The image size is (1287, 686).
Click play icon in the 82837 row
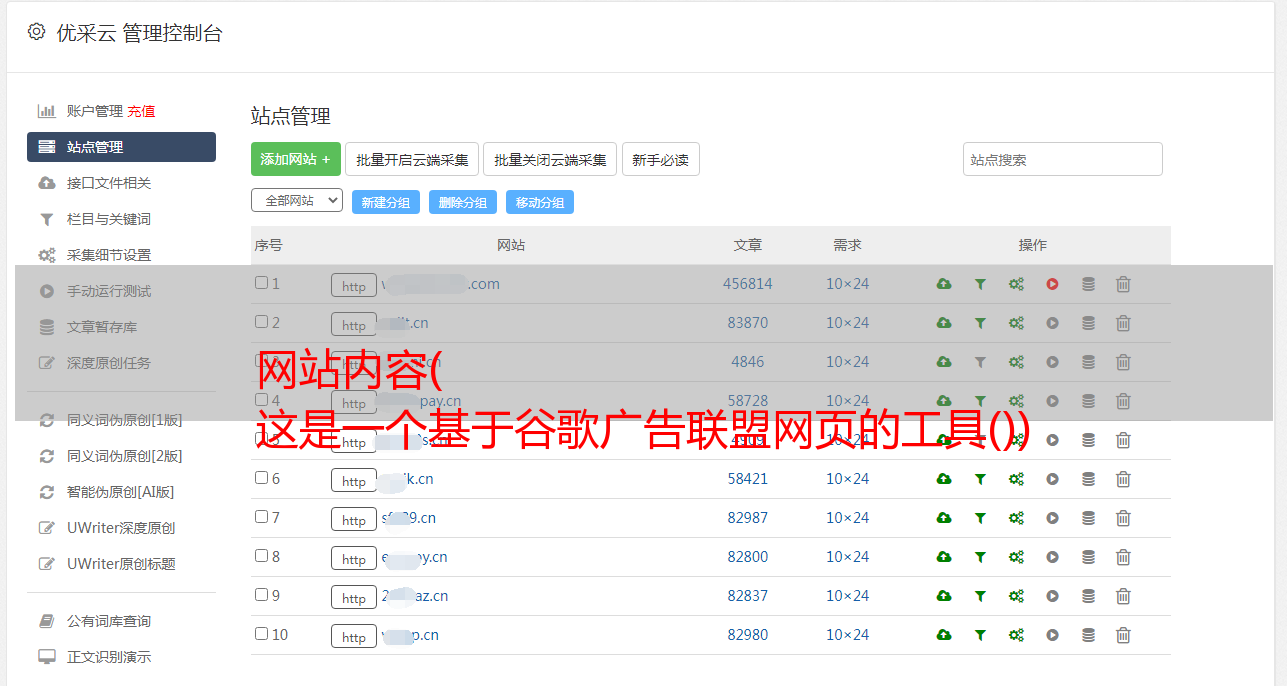coord(1052,596)
